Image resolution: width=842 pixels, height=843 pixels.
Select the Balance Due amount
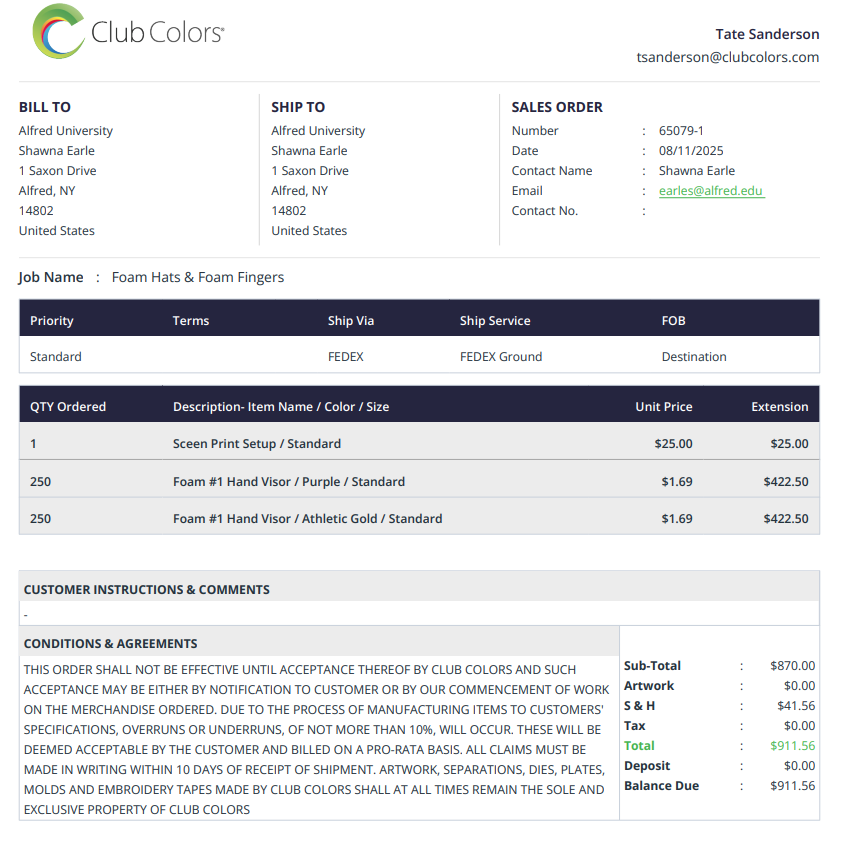click(x=792, y=785)
